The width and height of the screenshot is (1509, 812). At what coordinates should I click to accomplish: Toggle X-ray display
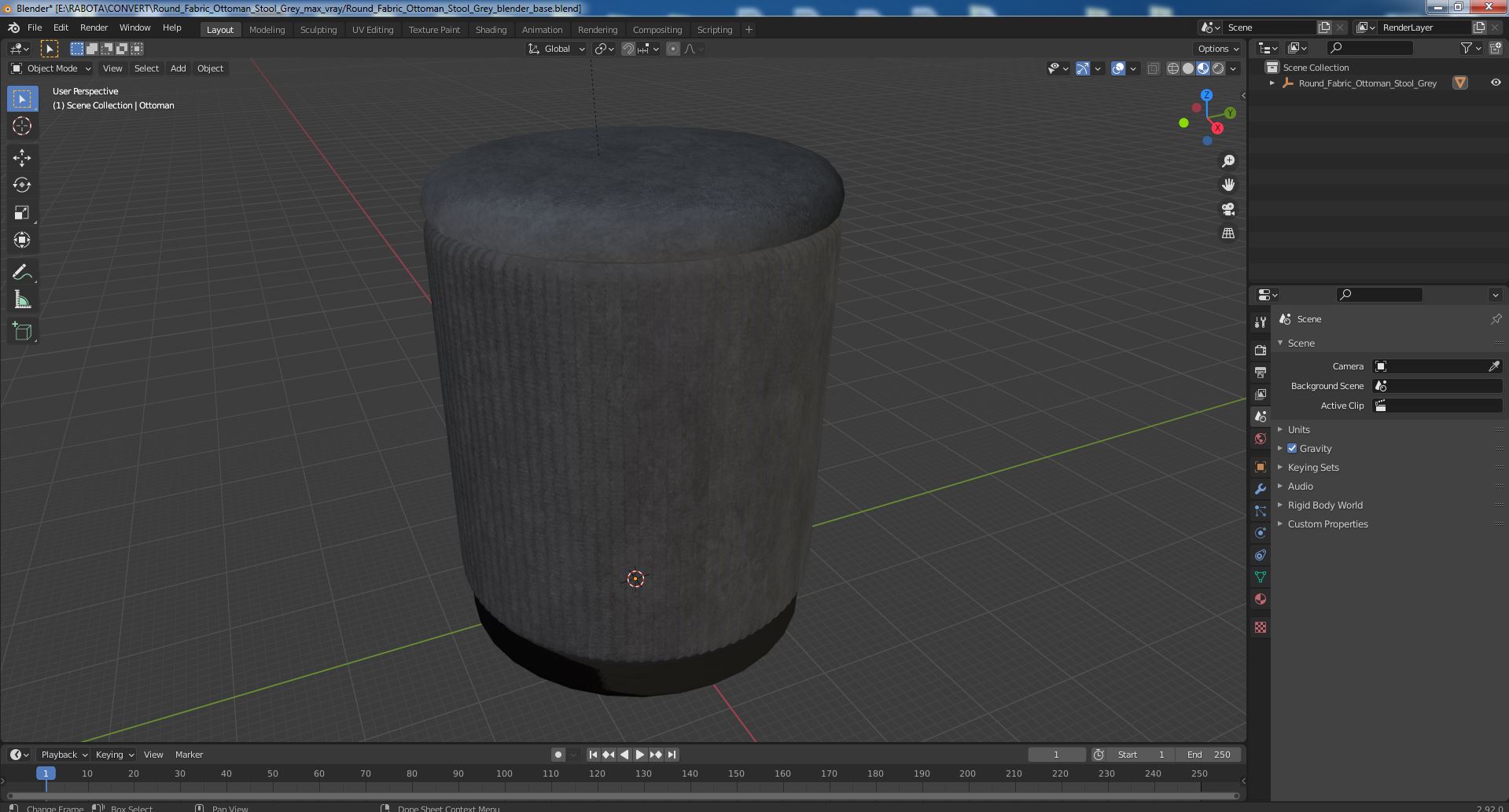pyautogui.click(x=1153, y=68)
